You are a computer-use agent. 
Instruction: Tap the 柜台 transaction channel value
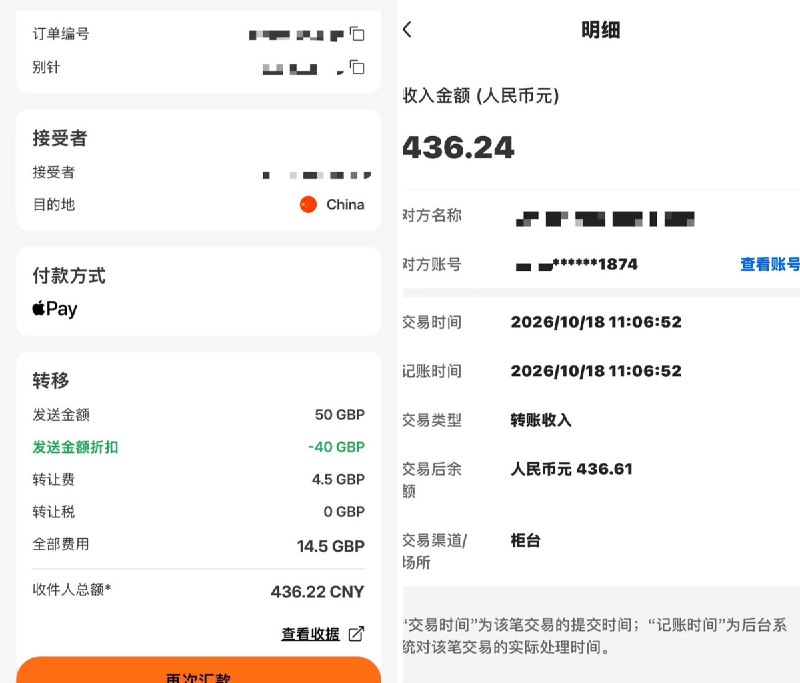tap(526, 540)
